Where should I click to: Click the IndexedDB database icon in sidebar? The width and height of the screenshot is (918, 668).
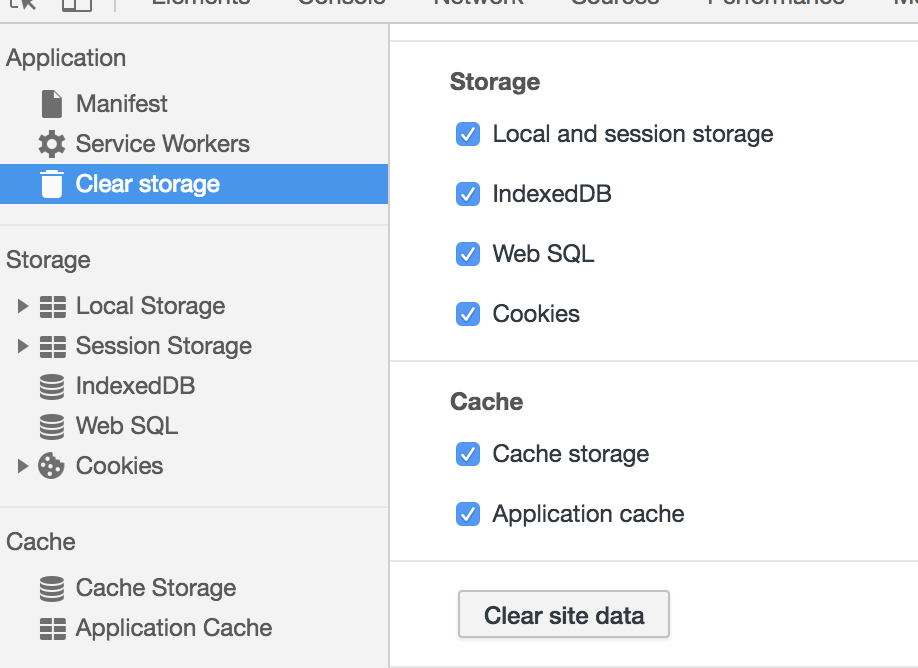[x=51, y=386]
